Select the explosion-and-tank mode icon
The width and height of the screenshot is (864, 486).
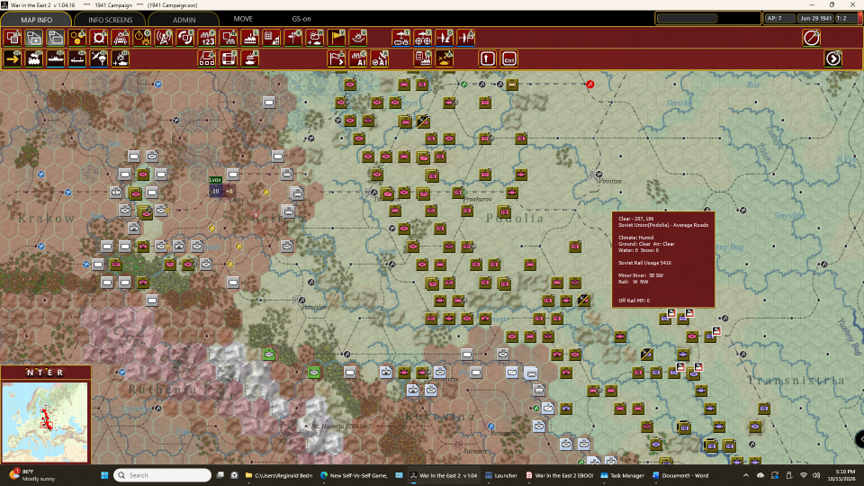(121, 58)
